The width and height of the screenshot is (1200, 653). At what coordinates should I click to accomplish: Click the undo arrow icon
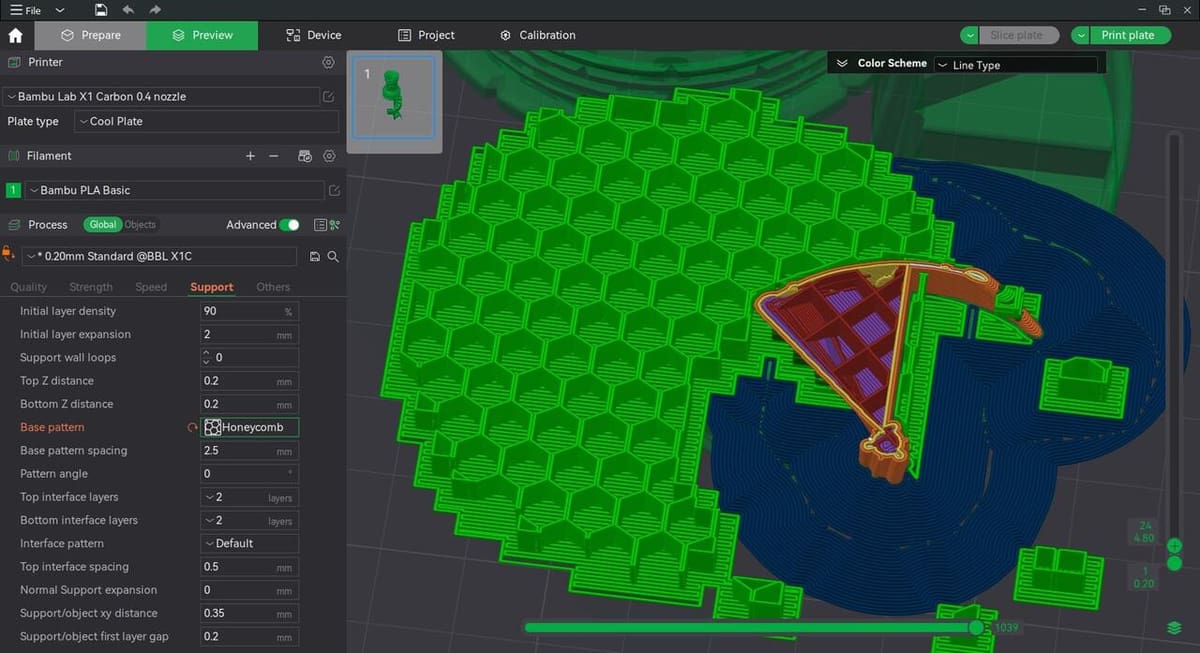128,10
